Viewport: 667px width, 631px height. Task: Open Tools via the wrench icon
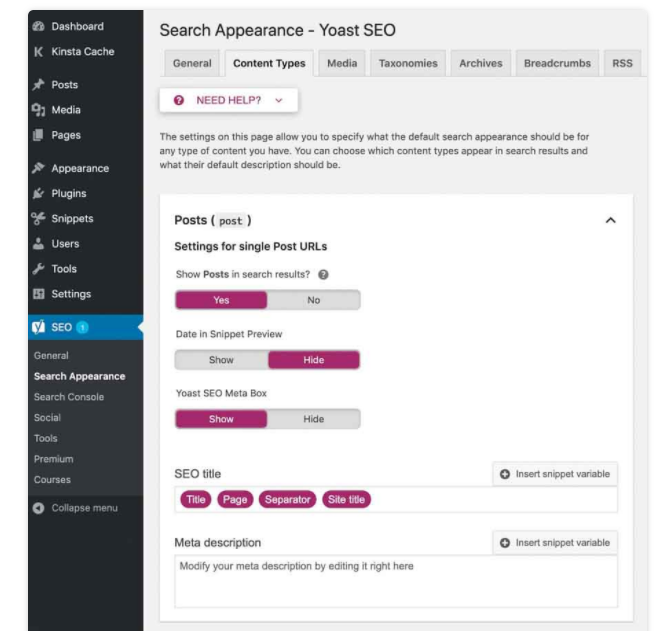[x=39, y=269]
